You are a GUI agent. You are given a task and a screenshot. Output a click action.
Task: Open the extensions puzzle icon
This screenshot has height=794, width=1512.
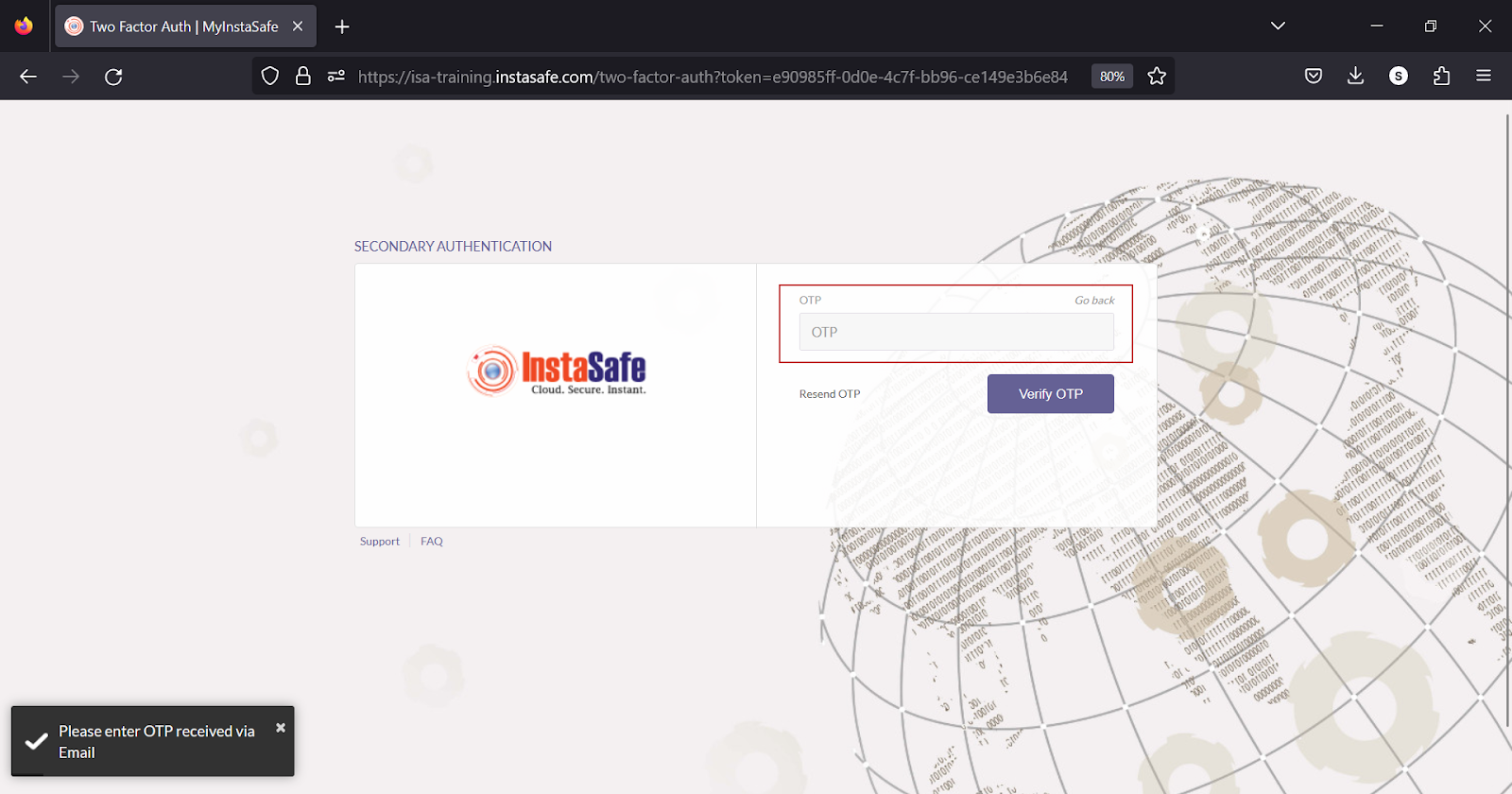[x=1441, y=77]
